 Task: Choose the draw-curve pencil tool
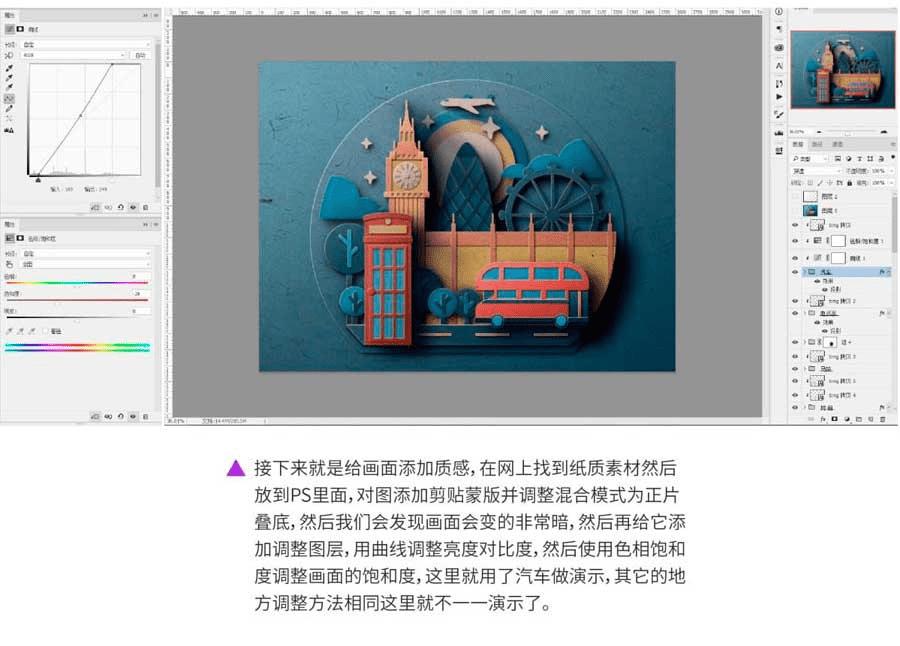pyautogui.click(x=9, y=109)
